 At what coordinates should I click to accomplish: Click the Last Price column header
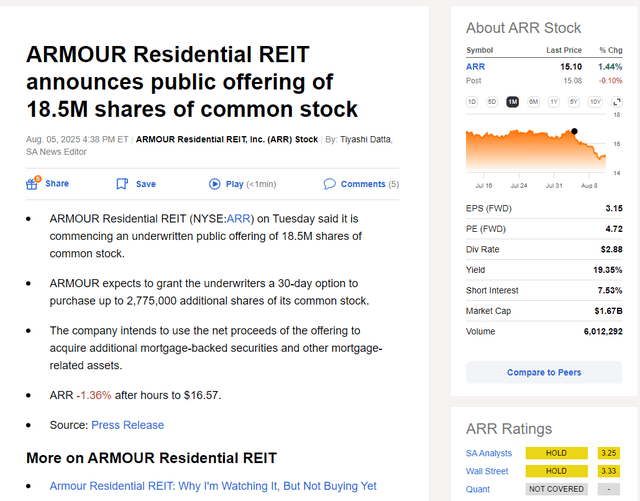564,50
